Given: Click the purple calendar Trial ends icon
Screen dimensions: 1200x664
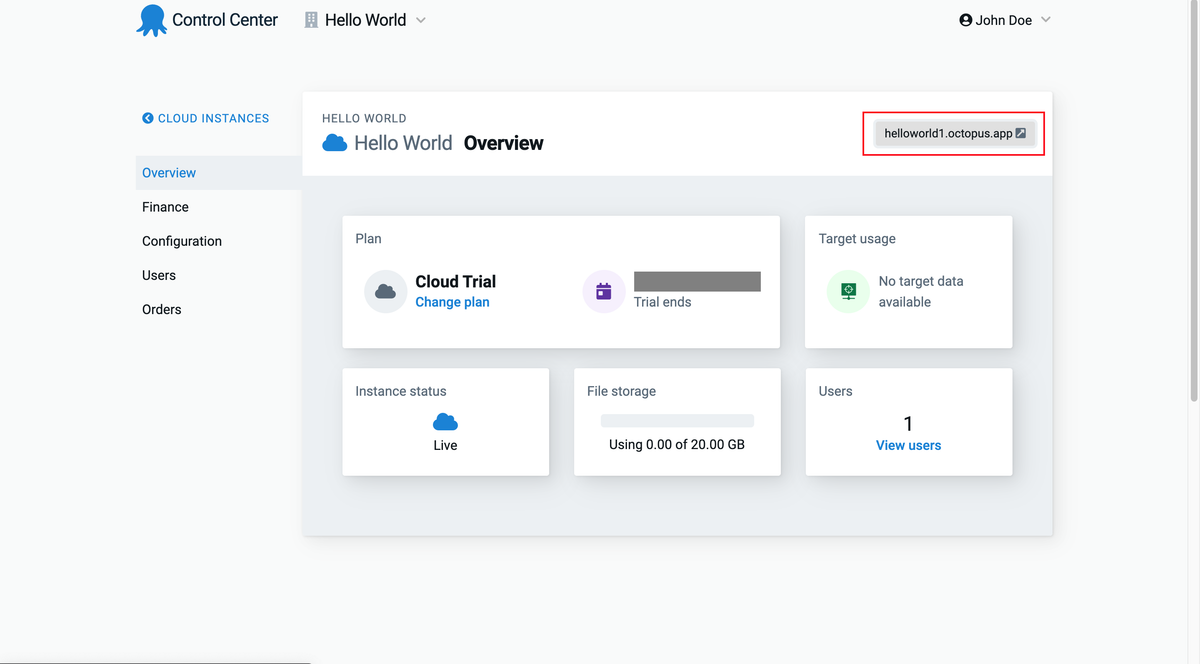Looking at the screenshot, I should (603, 292).
